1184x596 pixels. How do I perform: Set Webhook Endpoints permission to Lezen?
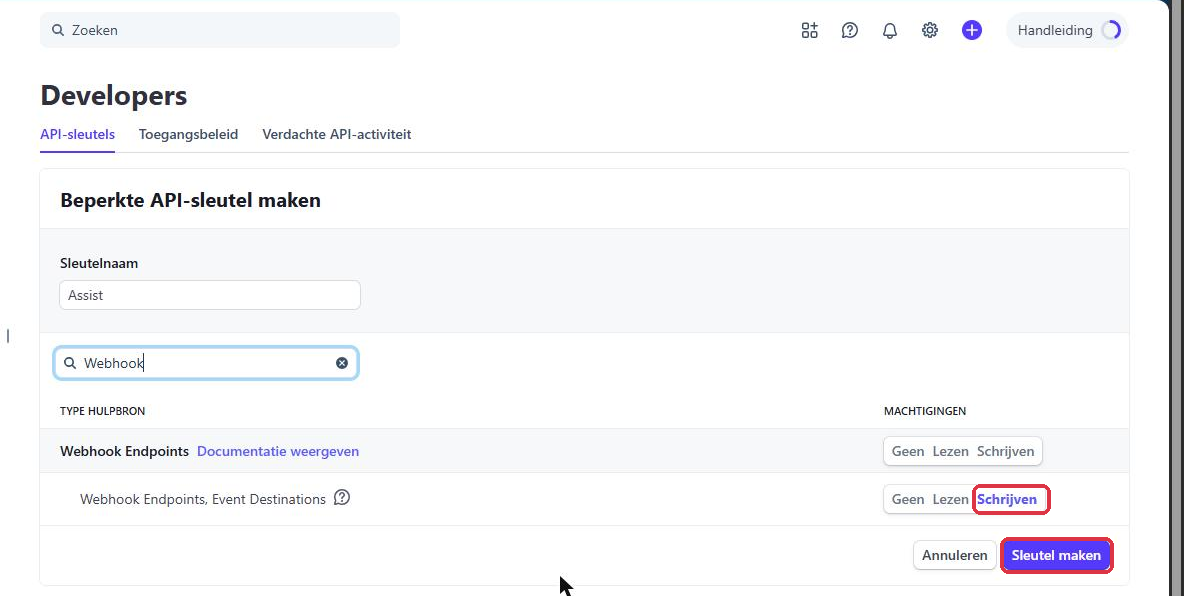pos(951,451)
